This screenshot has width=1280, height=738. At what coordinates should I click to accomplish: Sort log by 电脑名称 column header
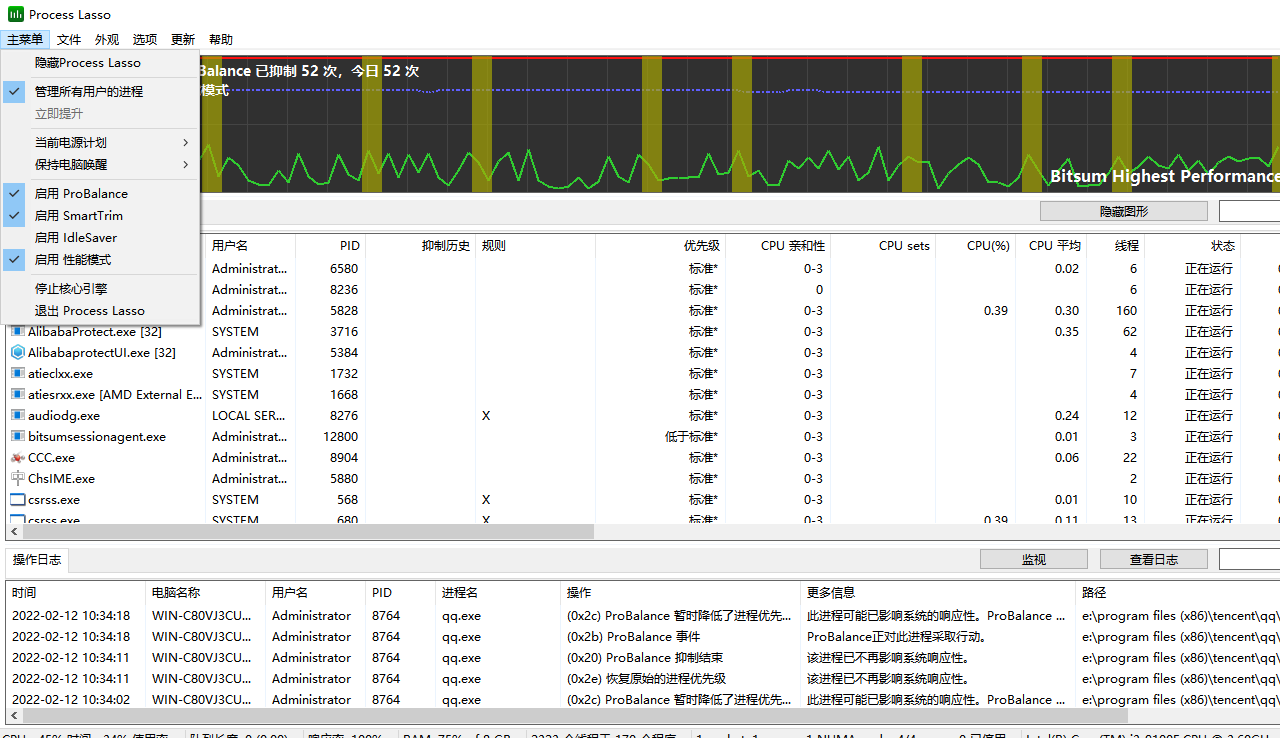pyautogui.click(x=205, y=592)
